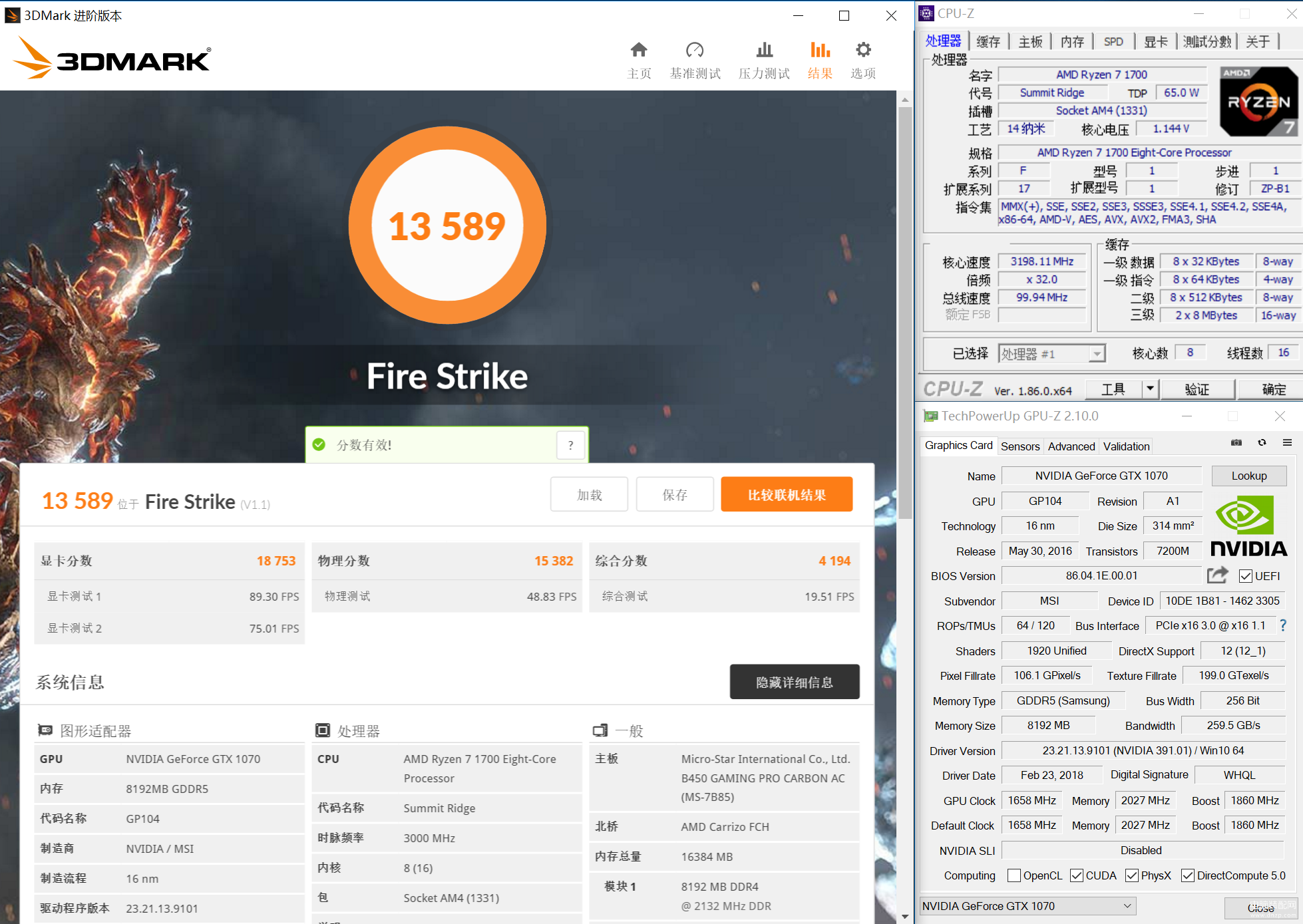Click the GPU-Z BIOS Version field
The width and height of the screenshot is (1303, 924).
pyautogui.click(x=1101, y=575)
